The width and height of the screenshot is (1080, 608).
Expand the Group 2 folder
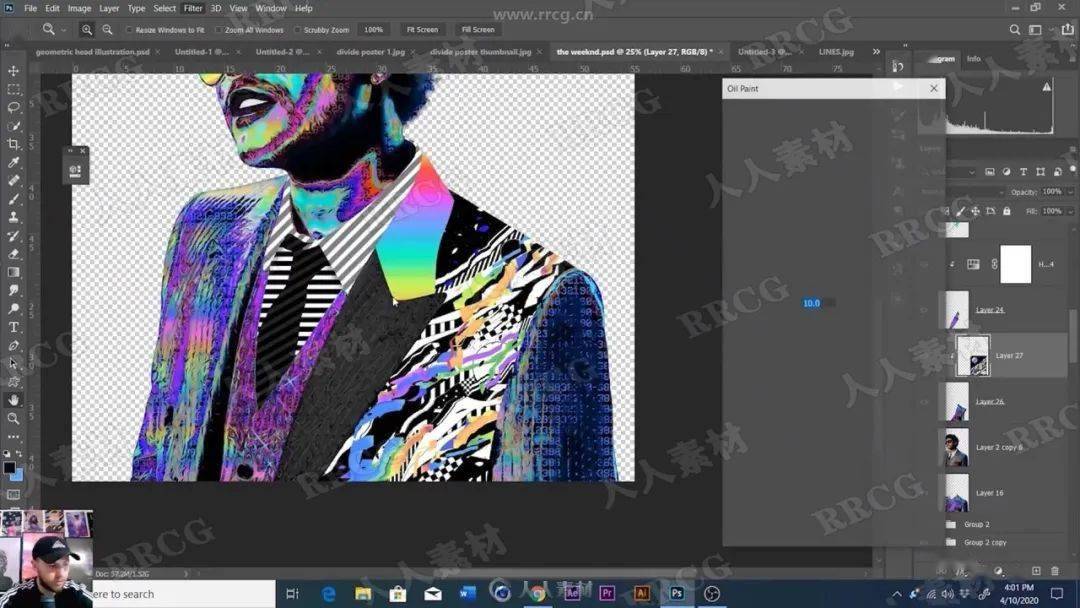point(951,525)
